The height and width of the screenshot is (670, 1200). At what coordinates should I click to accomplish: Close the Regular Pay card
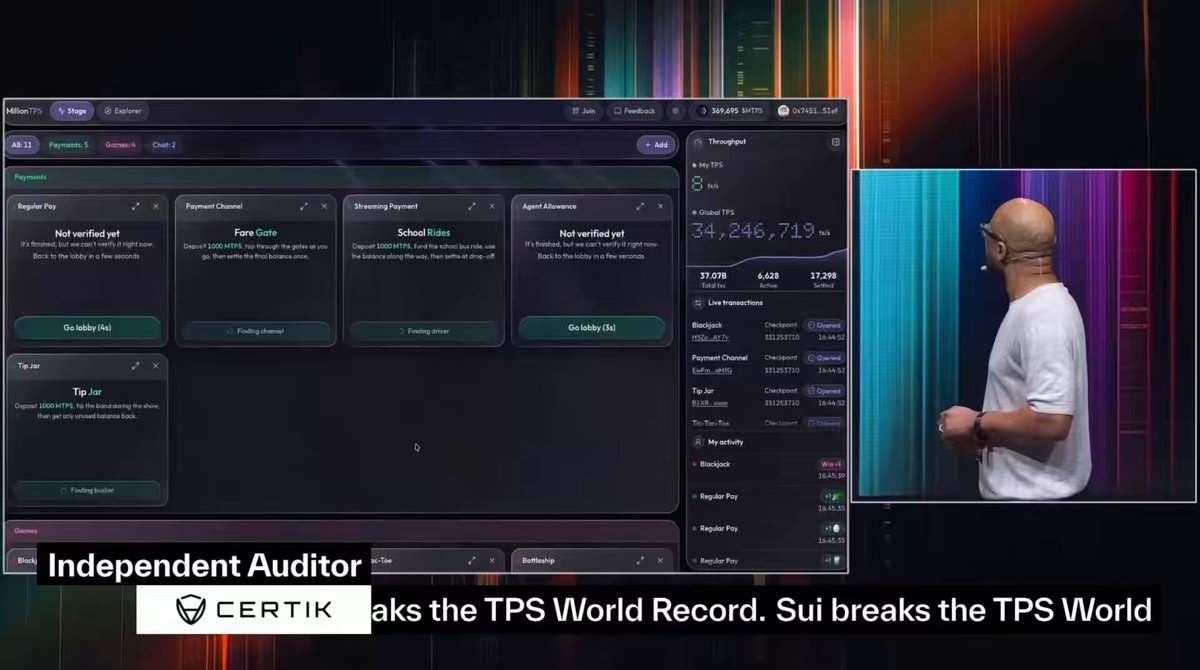(155, 206)
